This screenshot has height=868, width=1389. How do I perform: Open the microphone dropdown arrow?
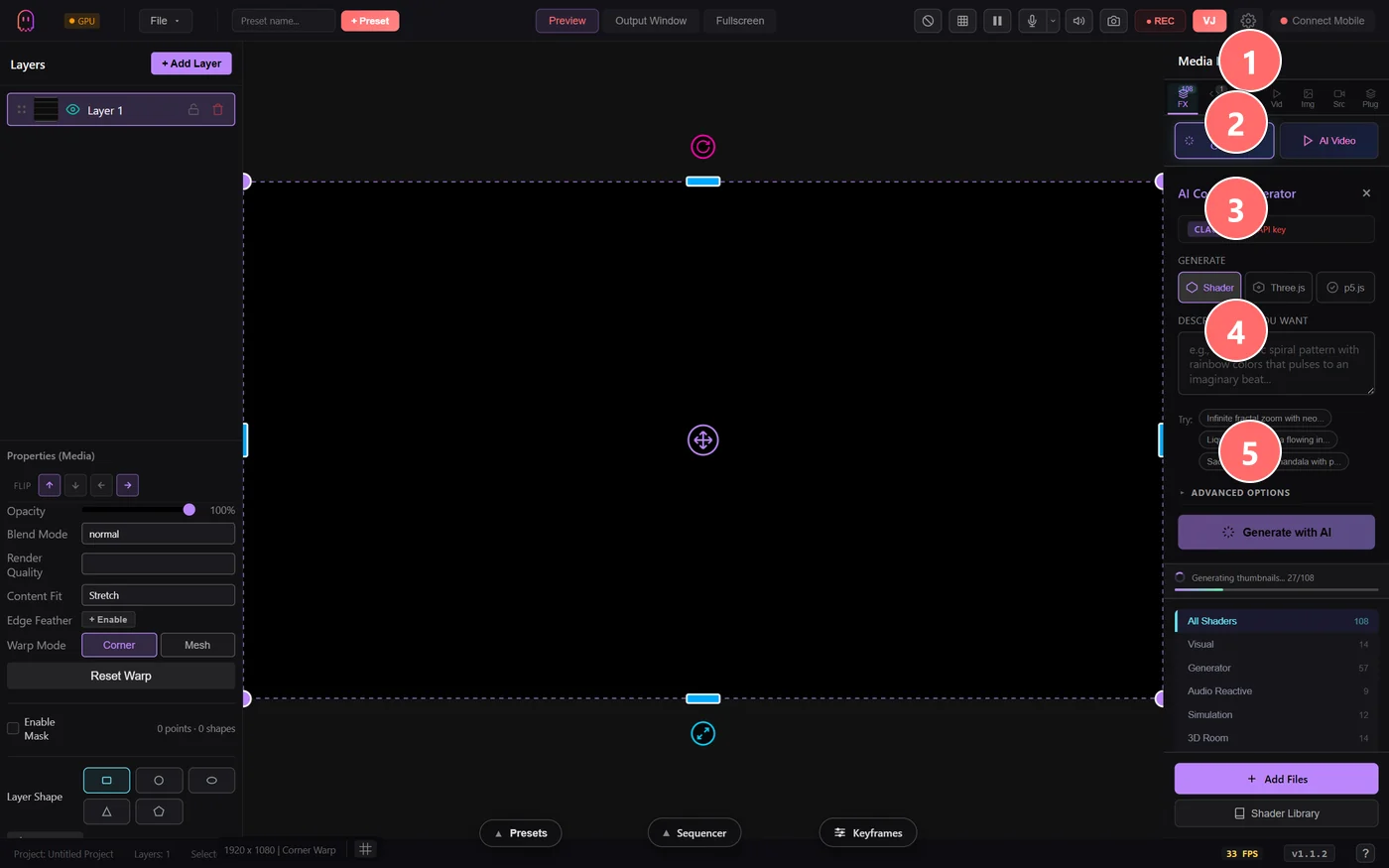(x=1053, y=21)
